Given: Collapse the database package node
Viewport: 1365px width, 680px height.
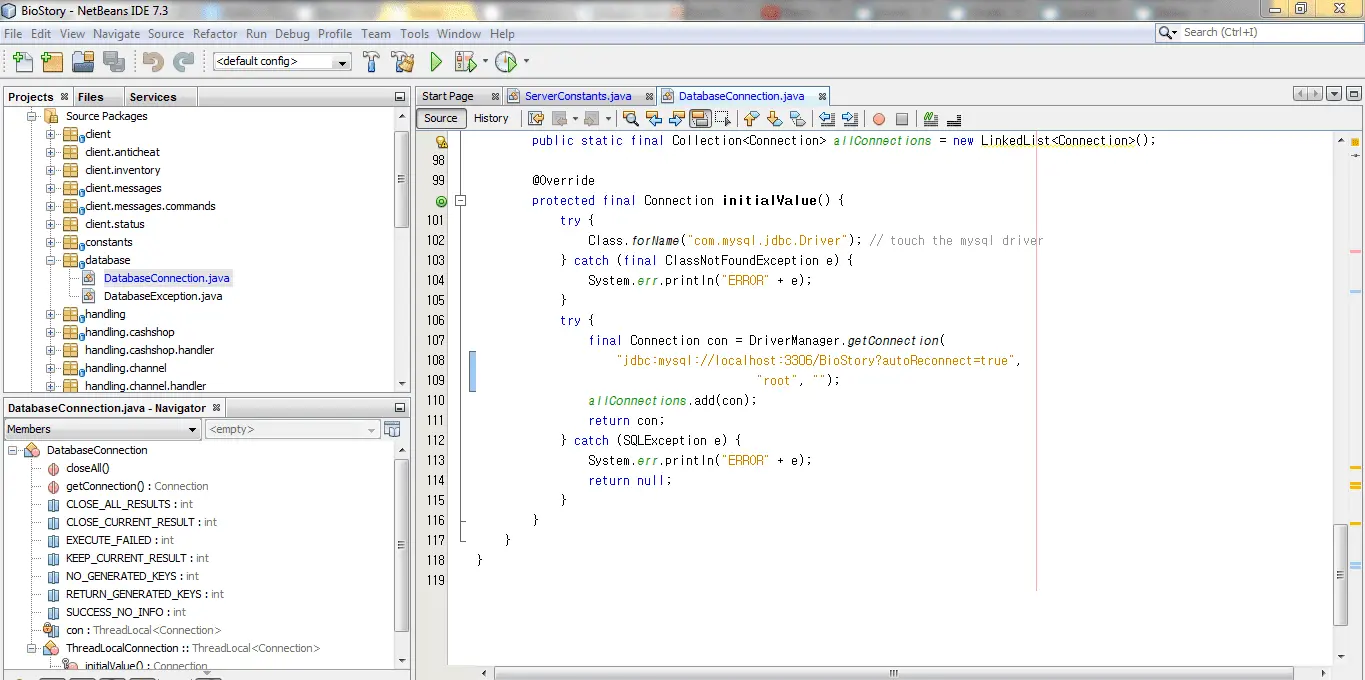Looking at the screenshot, I should tap(50, 260).
